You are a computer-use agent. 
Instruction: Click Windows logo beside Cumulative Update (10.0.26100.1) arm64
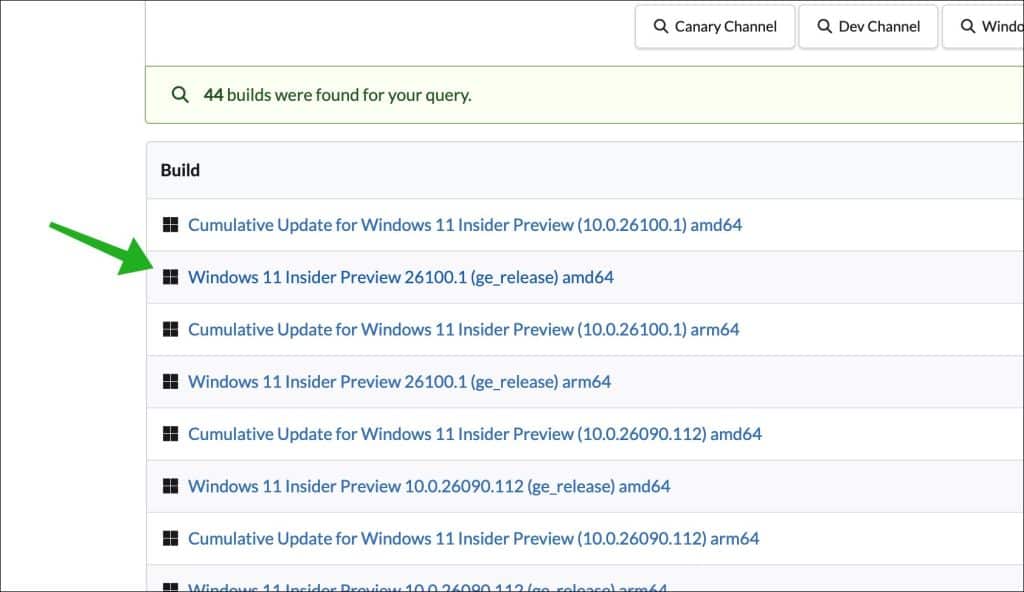coord(170,329)
